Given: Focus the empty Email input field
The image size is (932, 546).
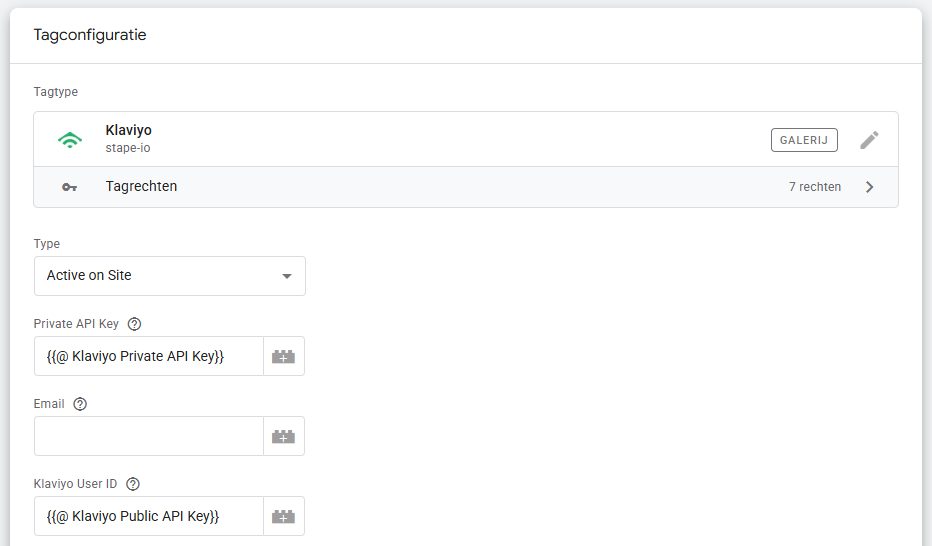Looking at the screenshot, I should pyautogui.click(x=148, y=436).
